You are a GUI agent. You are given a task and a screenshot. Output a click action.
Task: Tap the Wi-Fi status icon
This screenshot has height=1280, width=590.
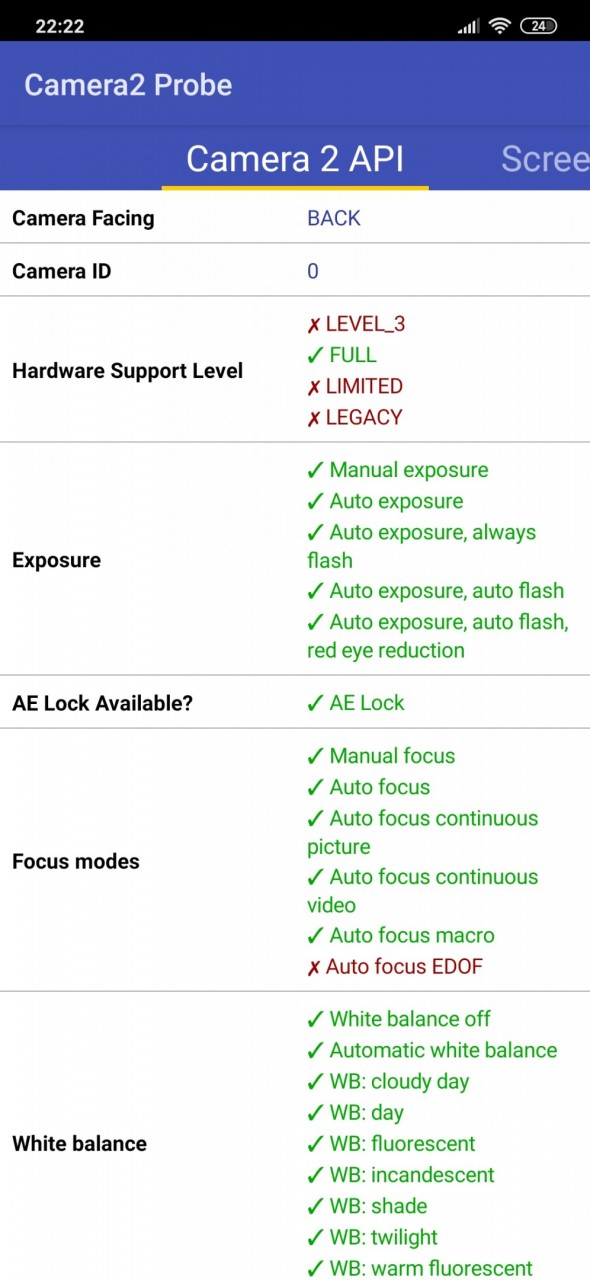(x=499, y=26)
